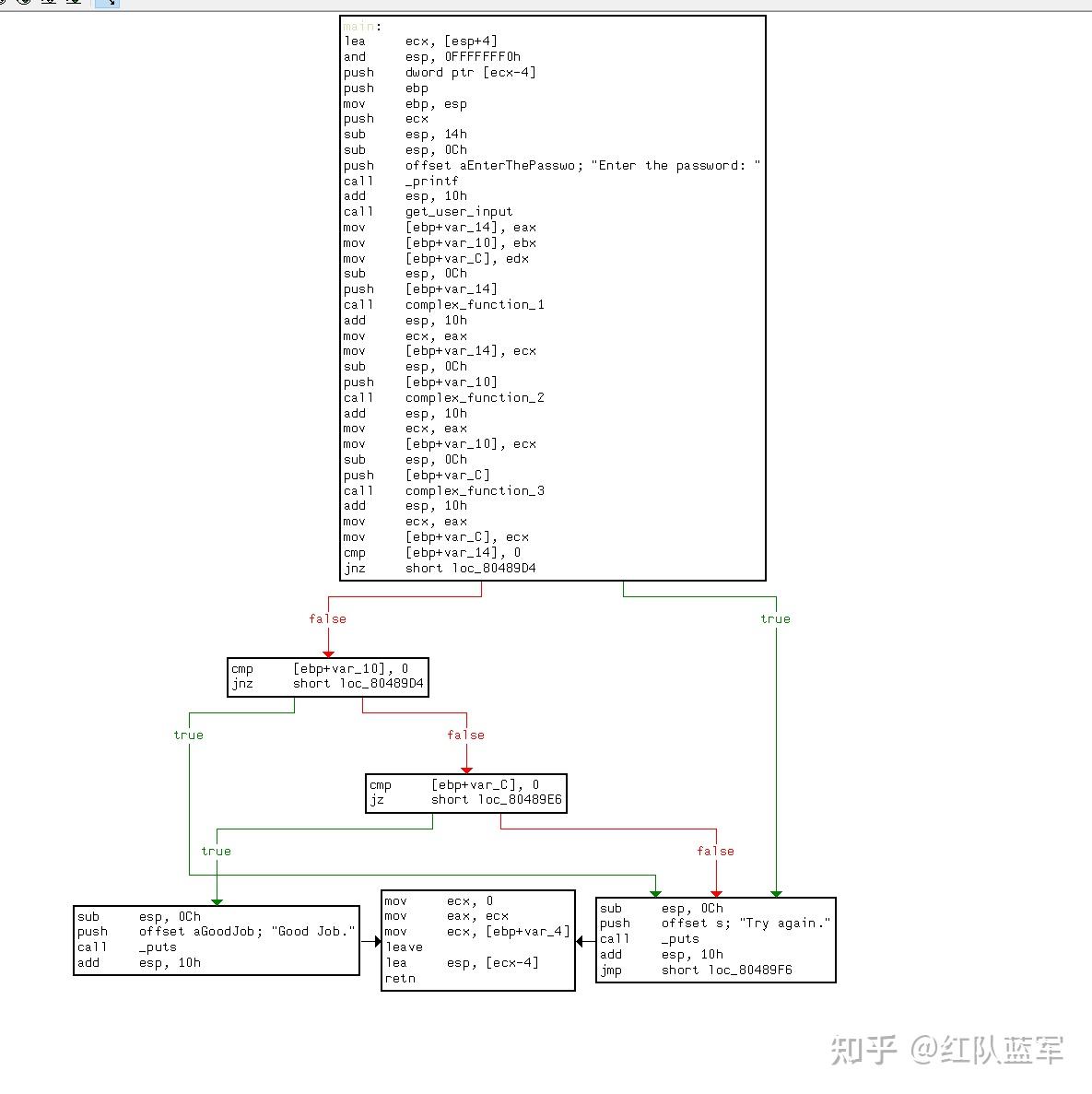Click 'add esp, 10h' in Good Job block
The image size is (1092, 1094).
(139, 963)
